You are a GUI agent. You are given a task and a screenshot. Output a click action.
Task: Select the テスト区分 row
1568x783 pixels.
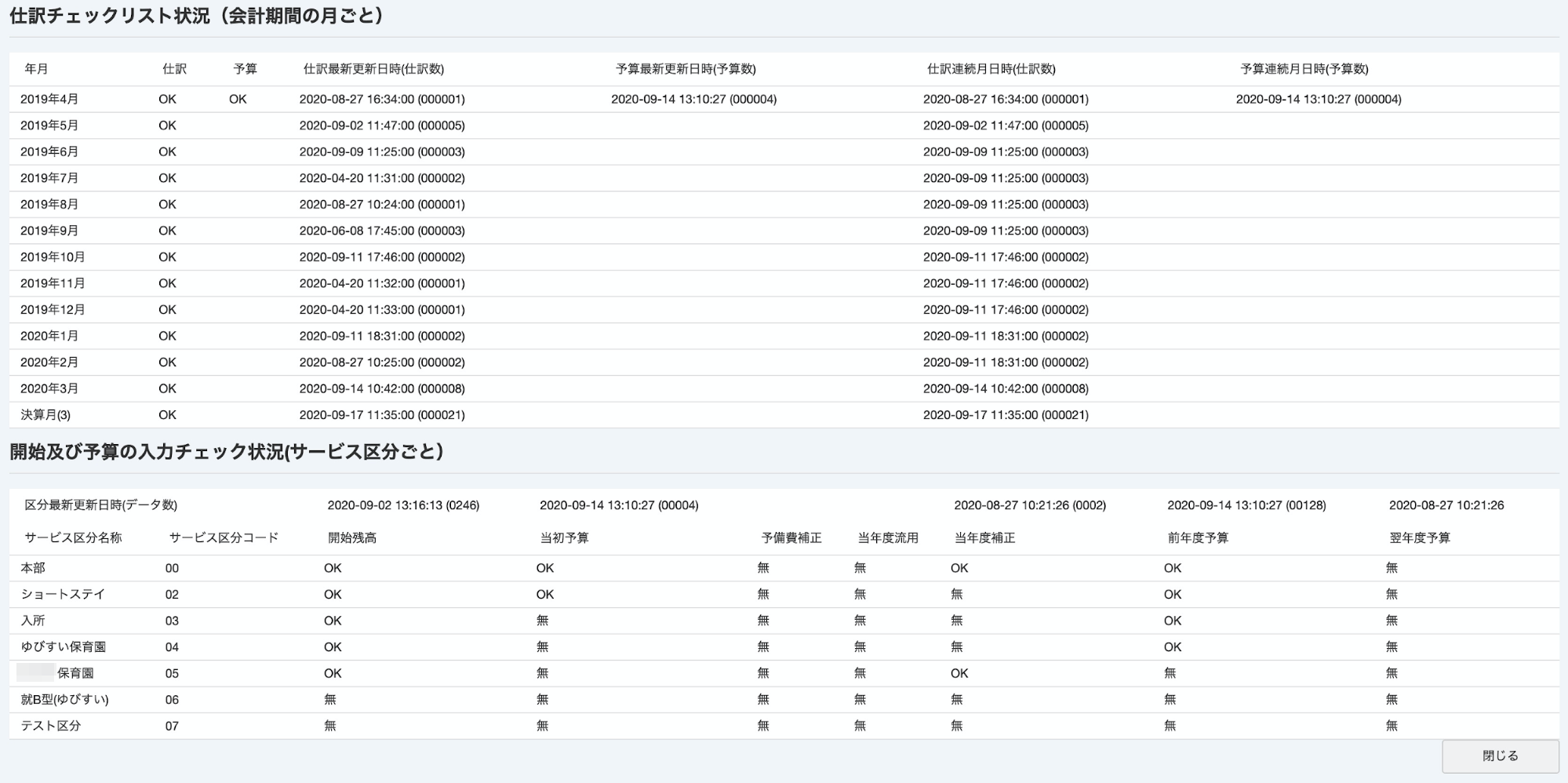(x=784, y=726)
